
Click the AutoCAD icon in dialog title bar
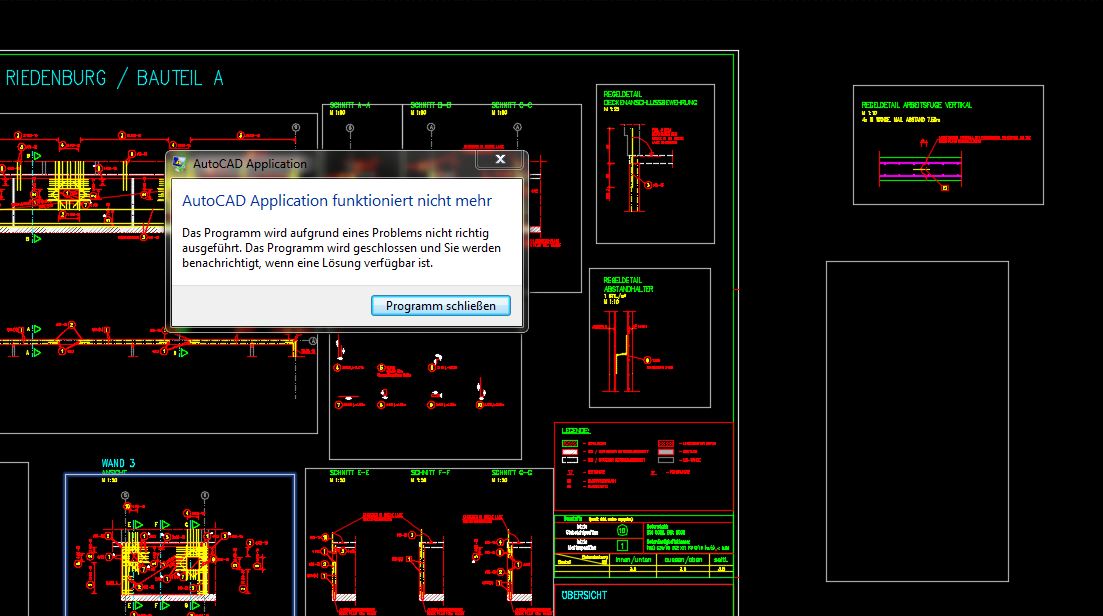[x=179, y=164]
